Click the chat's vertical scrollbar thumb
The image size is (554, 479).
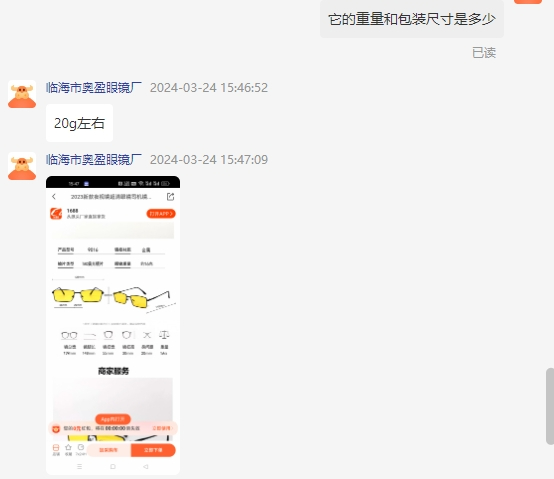click(x=550, y=406)
